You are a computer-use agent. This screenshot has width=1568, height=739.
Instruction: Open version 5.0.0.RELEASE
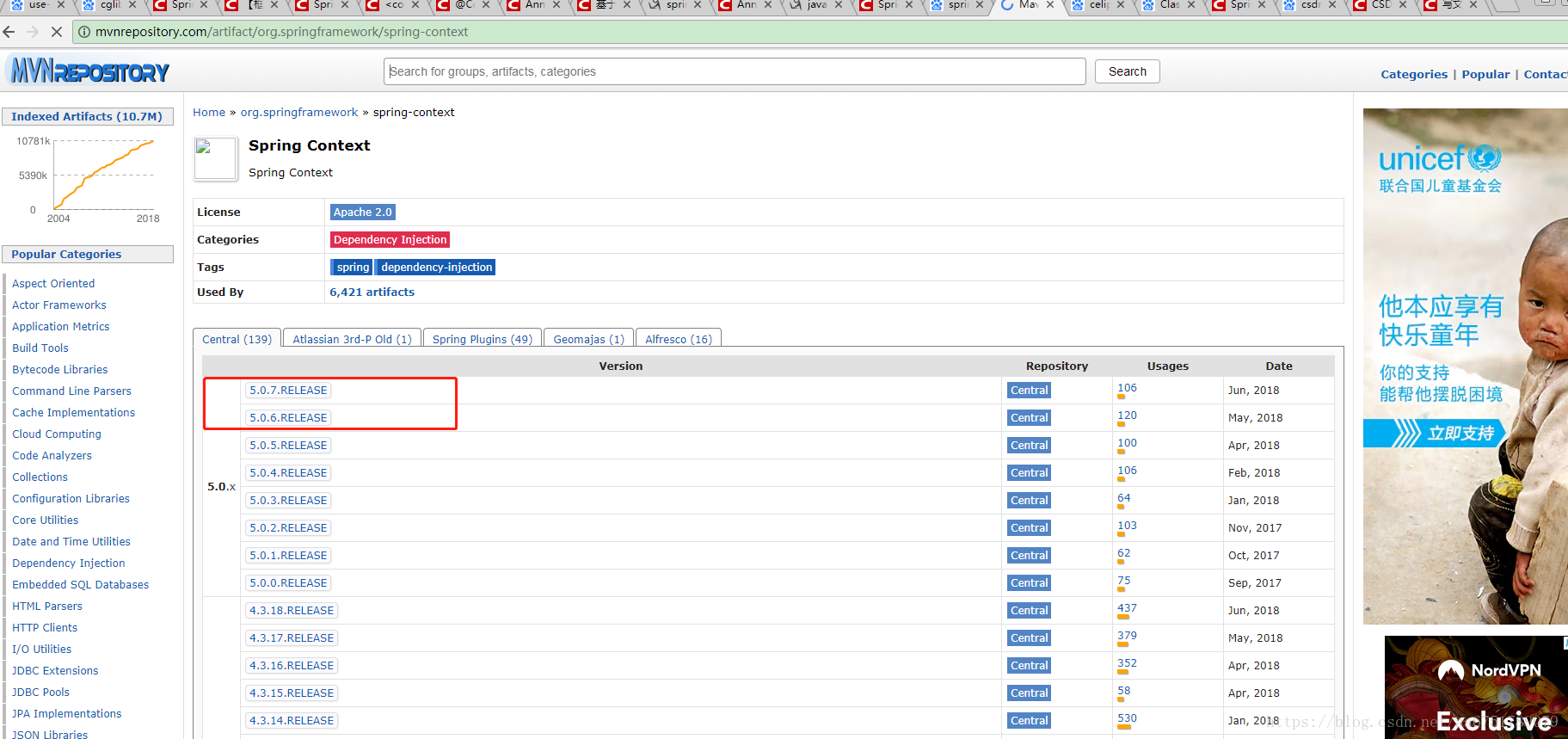pos(288,582)
